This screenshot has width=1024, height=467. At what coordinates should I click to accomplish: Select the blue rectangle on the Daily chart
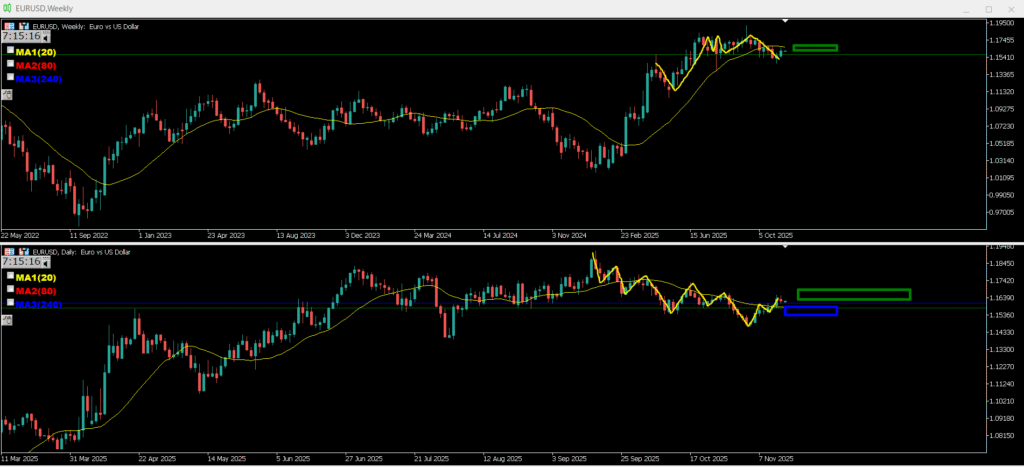click(810, 312)
